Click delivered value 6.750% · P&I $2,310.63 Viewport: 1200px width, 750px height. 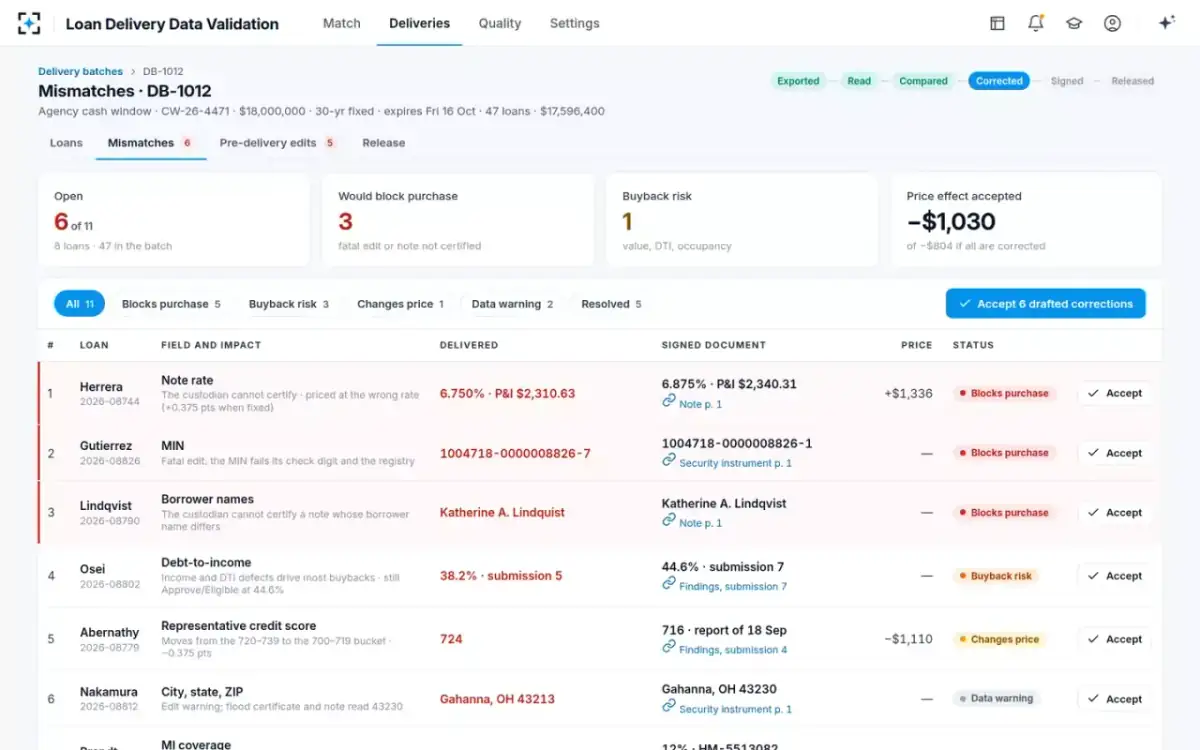click(507, 393)
